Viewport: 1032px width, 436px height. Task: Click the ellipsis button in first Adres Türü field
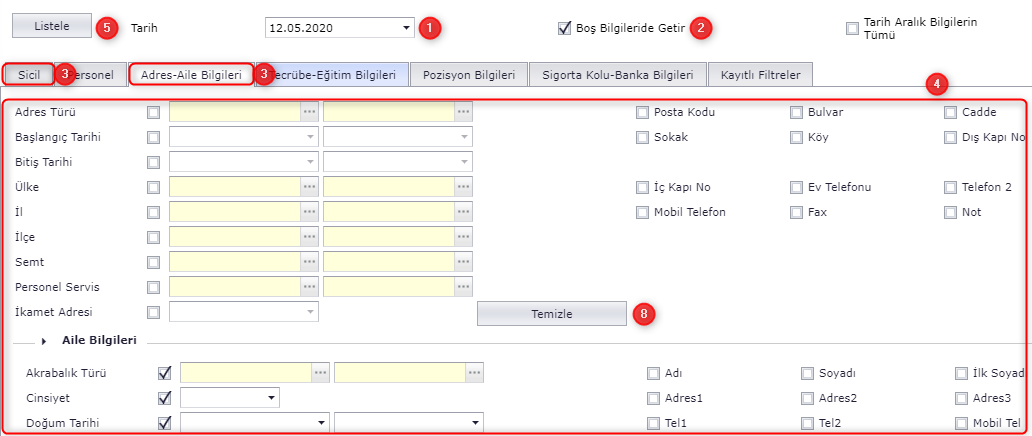[x=309, y=112]
